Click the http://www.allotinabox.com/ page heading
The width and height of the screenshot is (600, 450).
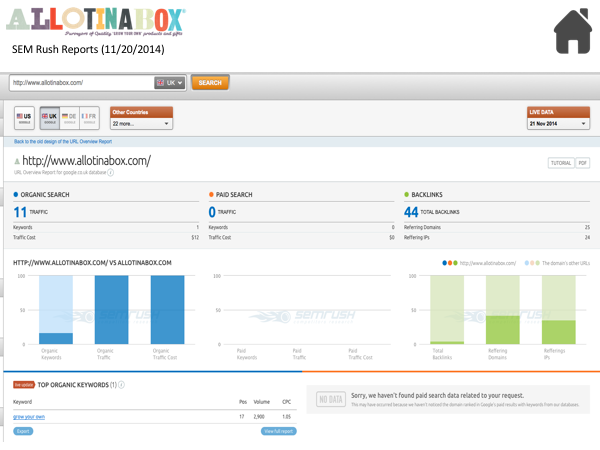(x=86, y=161)
